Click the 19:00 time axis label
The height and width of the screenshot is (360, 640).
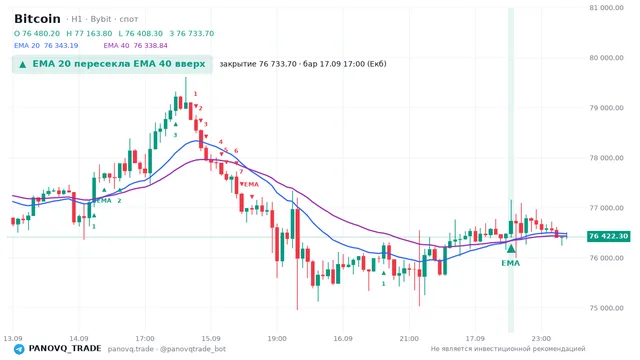[x=277, y=339]
